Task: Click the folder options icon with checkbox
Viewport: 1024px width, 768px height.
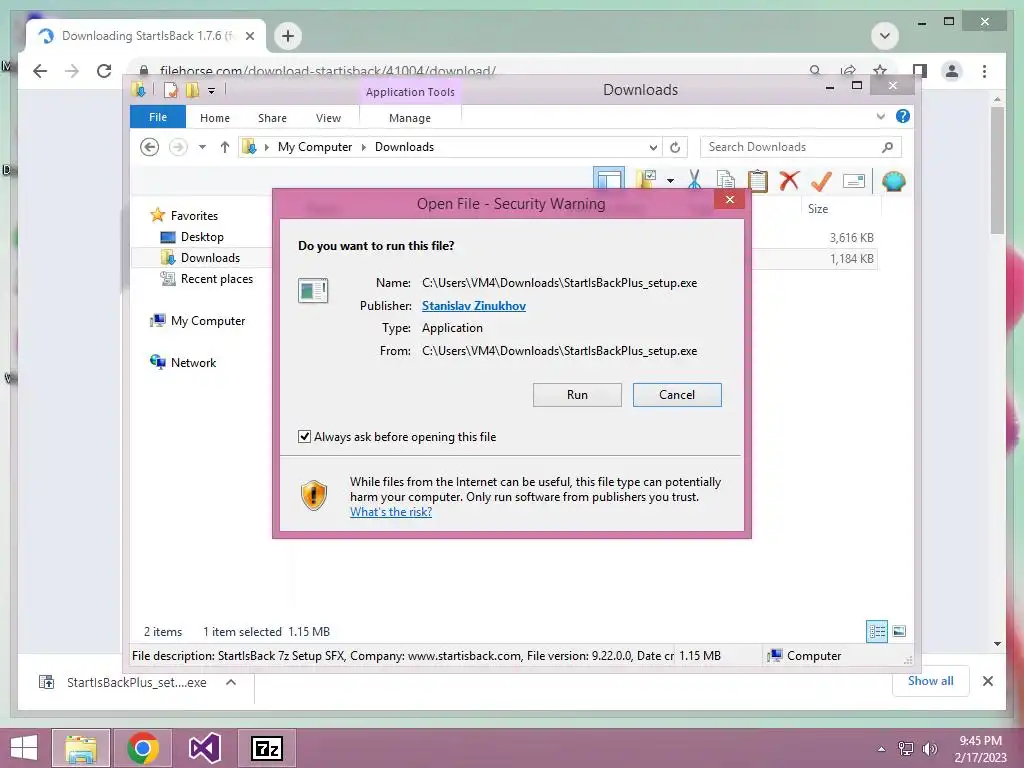Action: (x=647, y=180)
